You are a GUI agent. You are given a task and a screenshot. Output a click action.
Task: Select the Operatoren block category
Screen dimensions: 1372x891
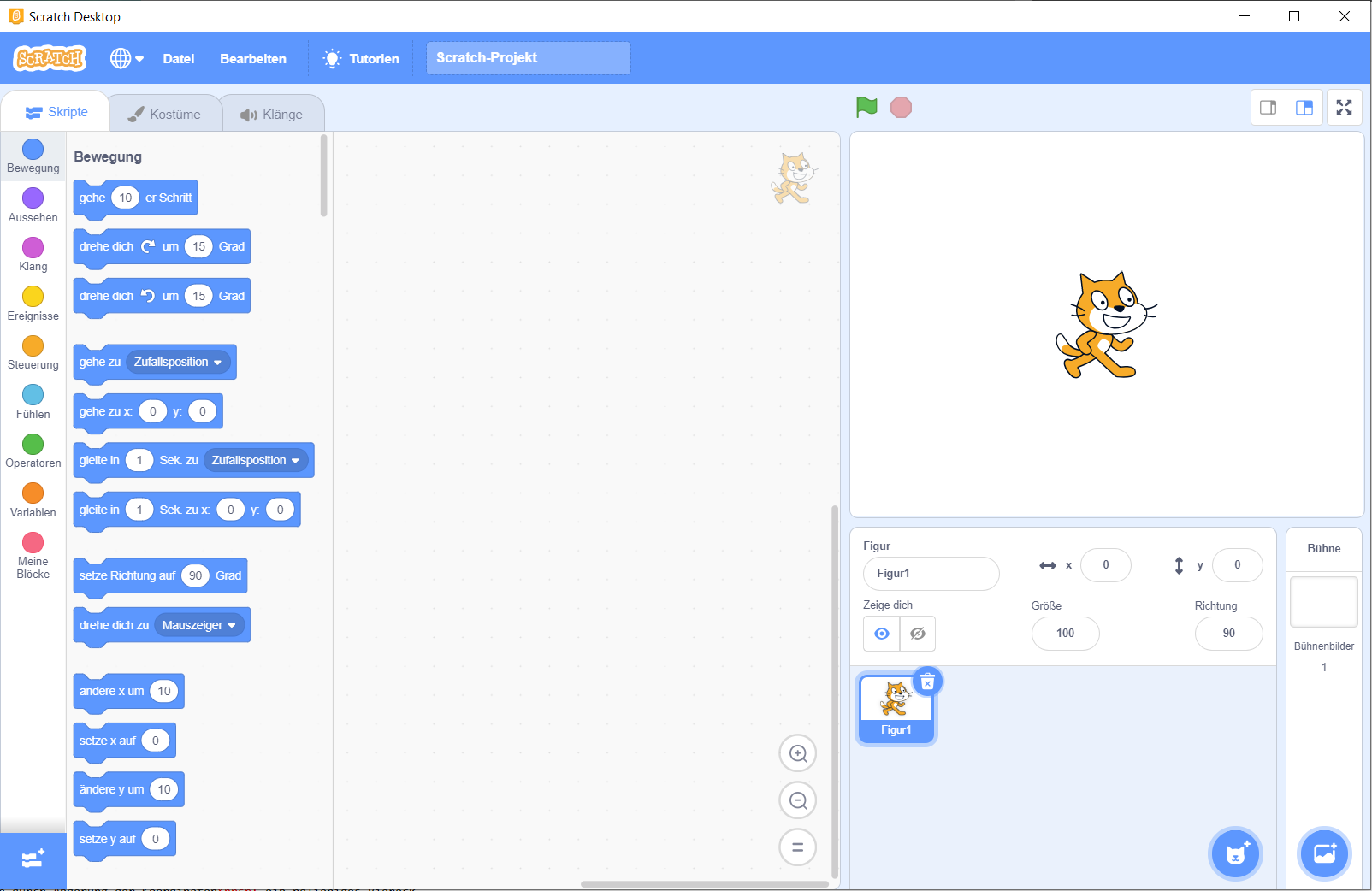(33, 451)
